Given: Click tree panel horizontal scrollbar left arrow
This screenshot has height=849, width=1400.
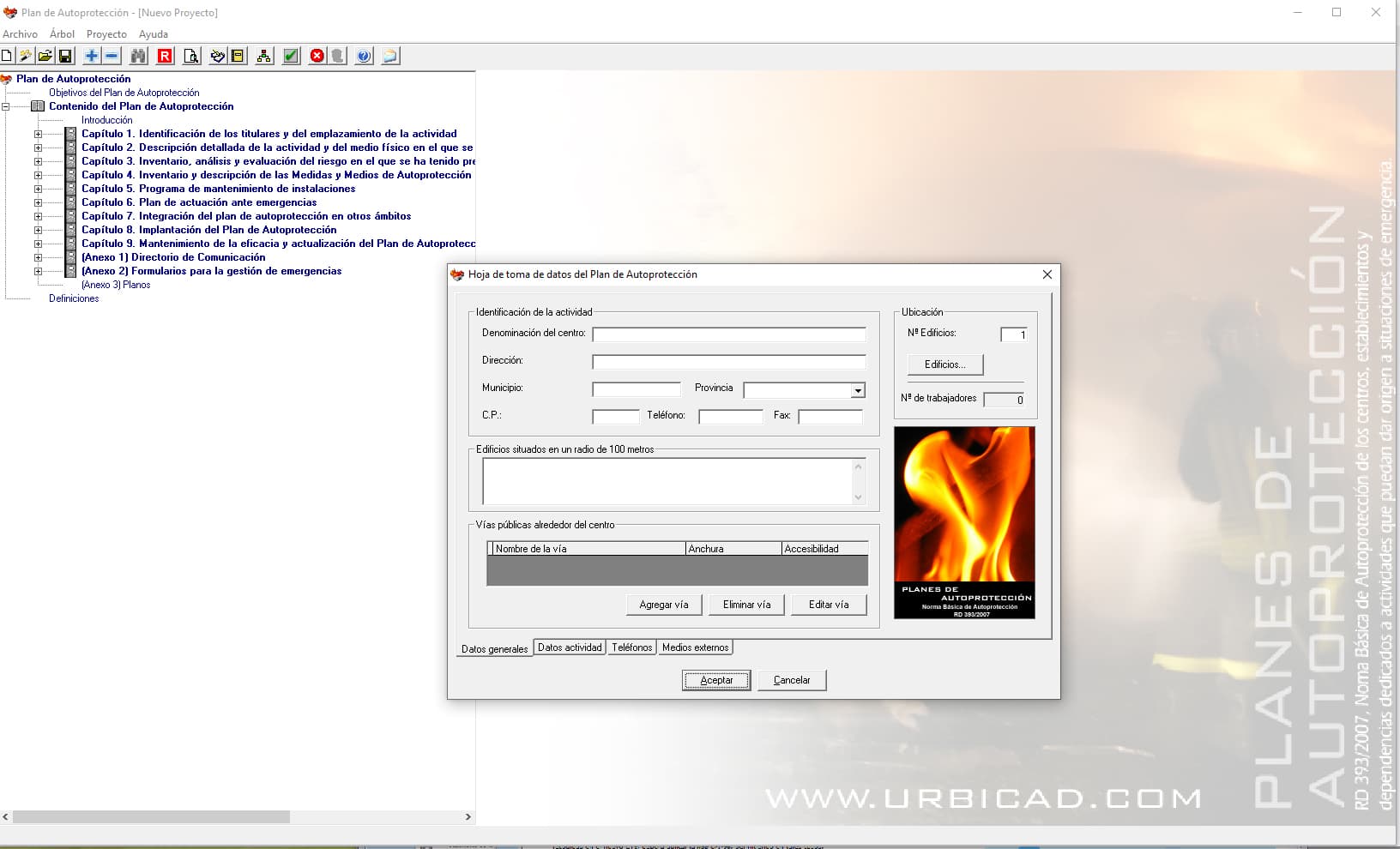Looking at the screenshot, I should pos(6,817).
